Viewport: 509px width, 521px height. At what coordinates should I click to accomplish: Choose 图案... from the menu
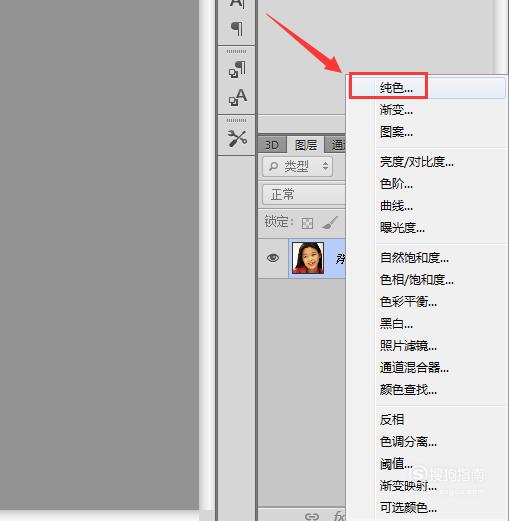pos(427,132)
